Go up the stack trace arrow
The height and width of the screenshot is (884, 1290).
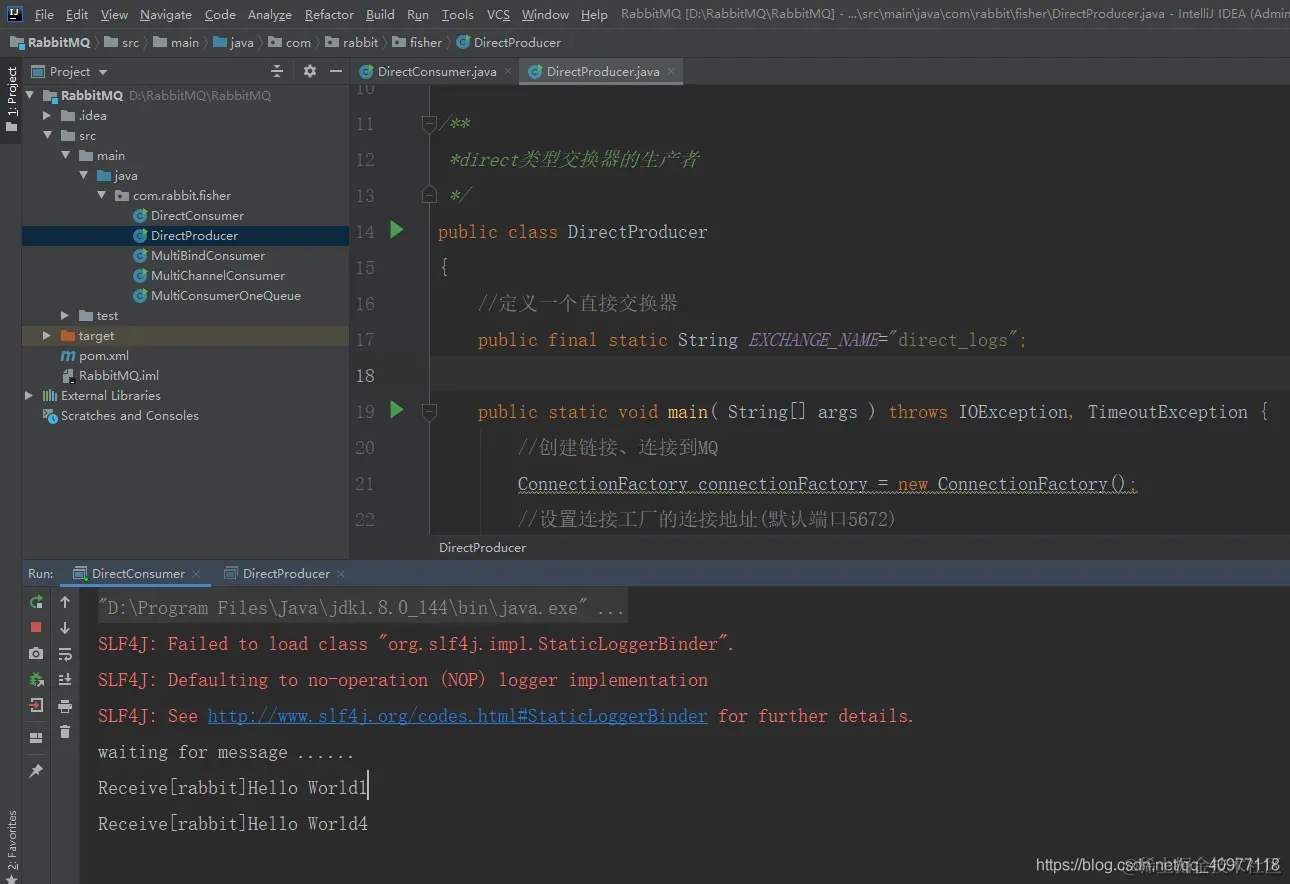point(65,602)
